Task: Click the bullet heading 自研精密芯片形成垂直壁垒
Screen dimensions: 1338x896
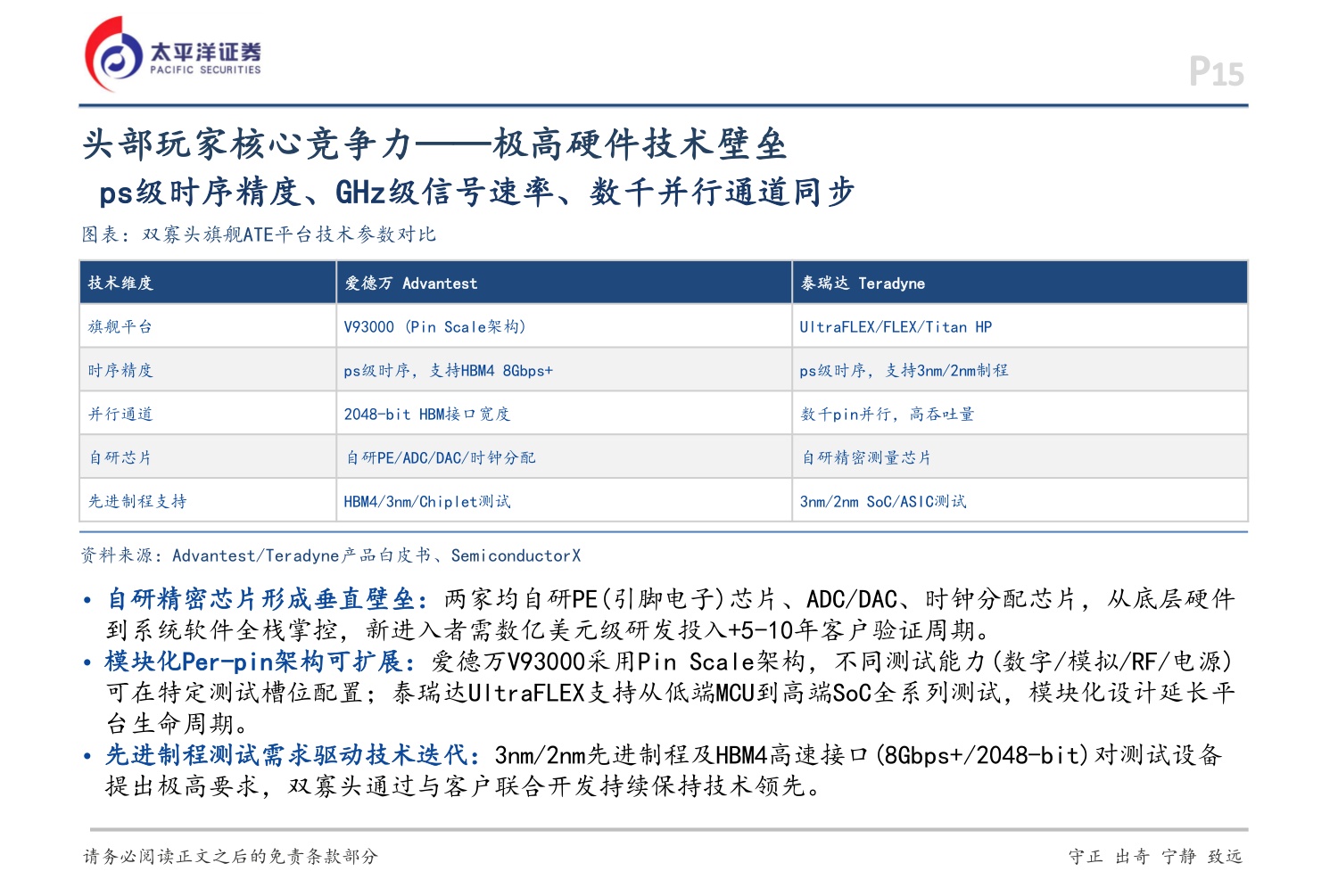Action: coord(268,599)
